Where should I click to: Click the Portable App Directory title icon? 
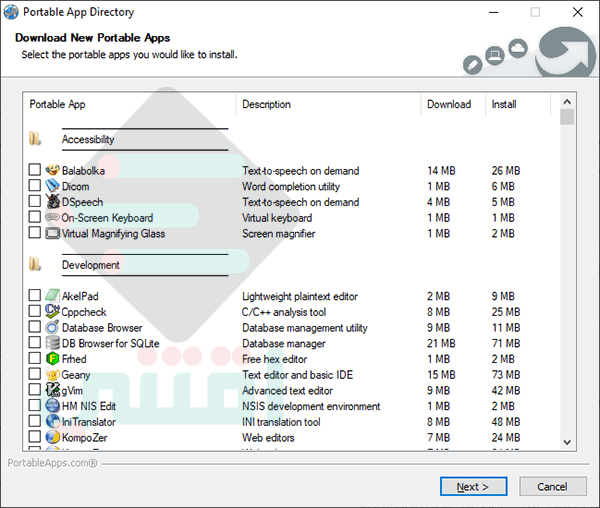click(11, 12)
